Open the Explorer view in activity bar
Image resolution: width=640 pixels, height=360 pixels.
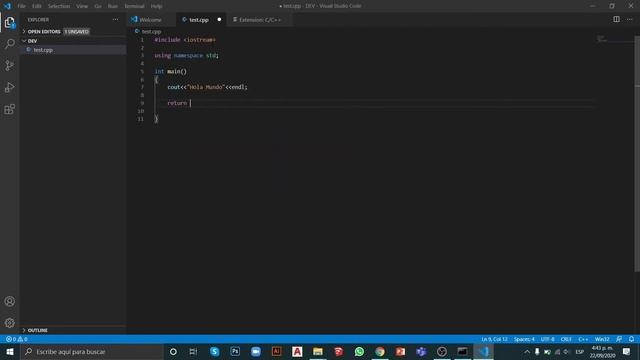click(10, 22)
